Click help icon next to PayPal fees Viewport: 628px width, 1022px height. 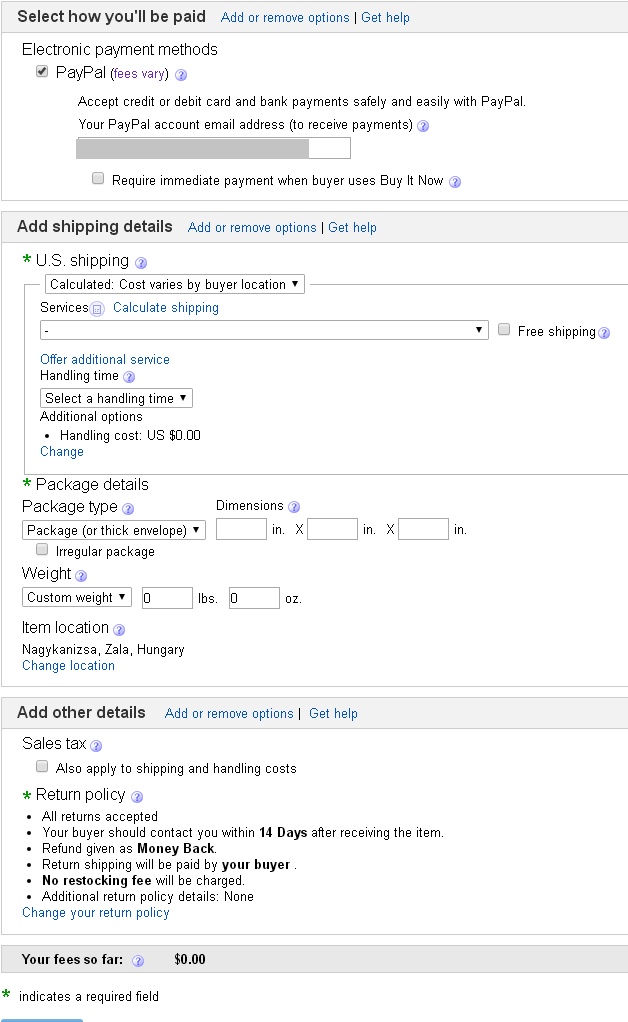click(x=181, y=75)
